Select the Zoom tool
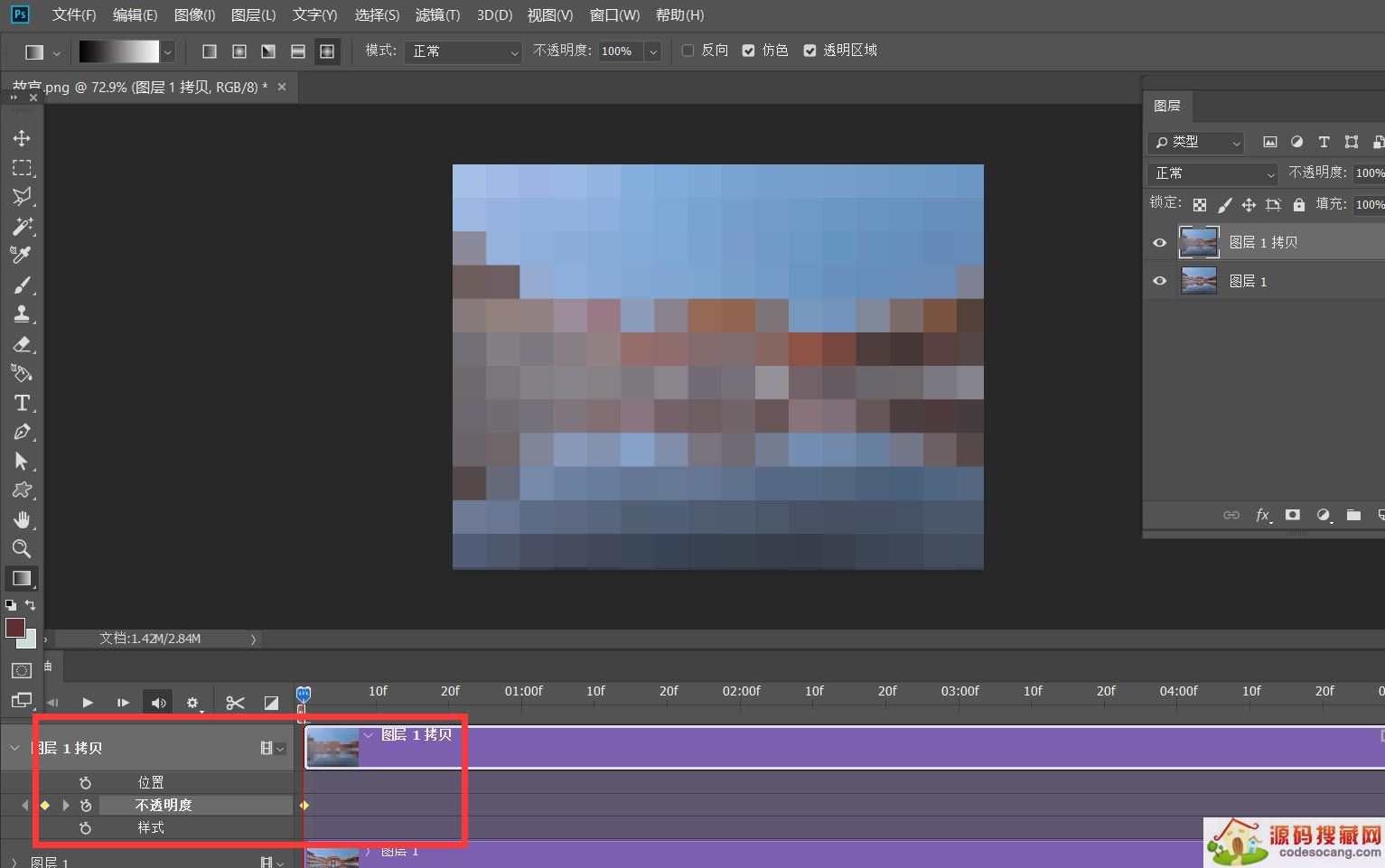 (22, 548)
